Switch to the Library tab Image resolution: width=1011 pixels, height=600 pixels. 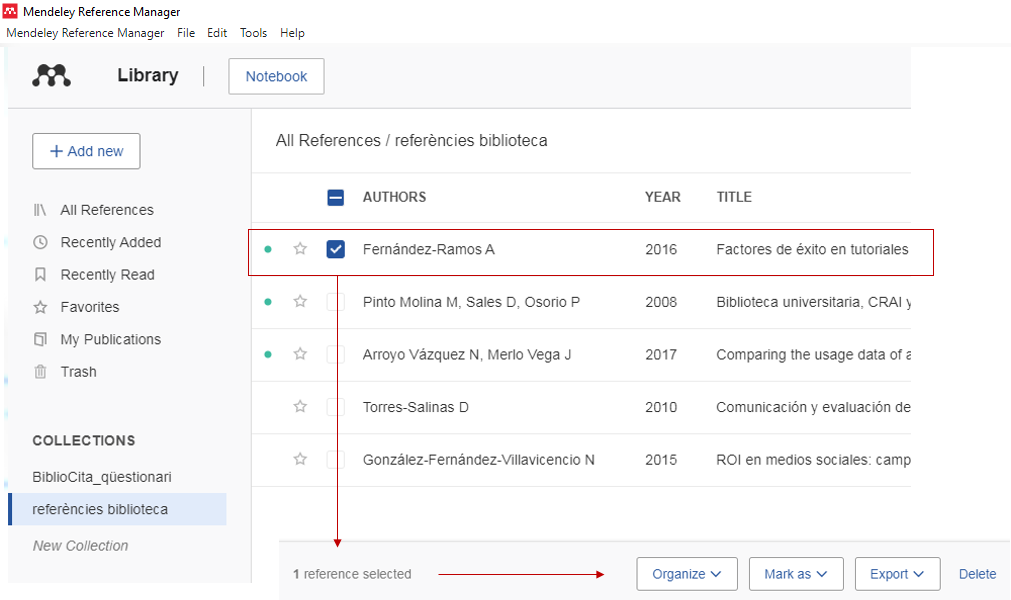(148, 75)
